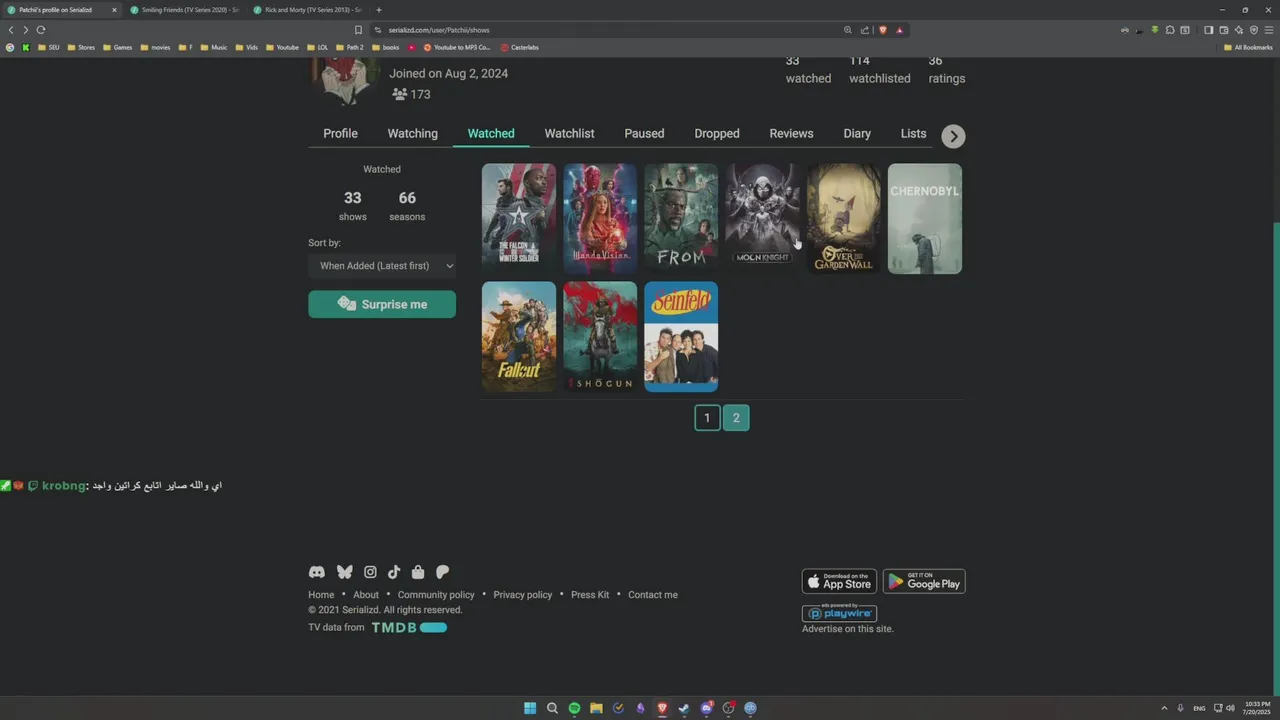This screenshot has width=1280, height=720.
Task: Click the Get it on Google Play badge
Action: [924, 581]
